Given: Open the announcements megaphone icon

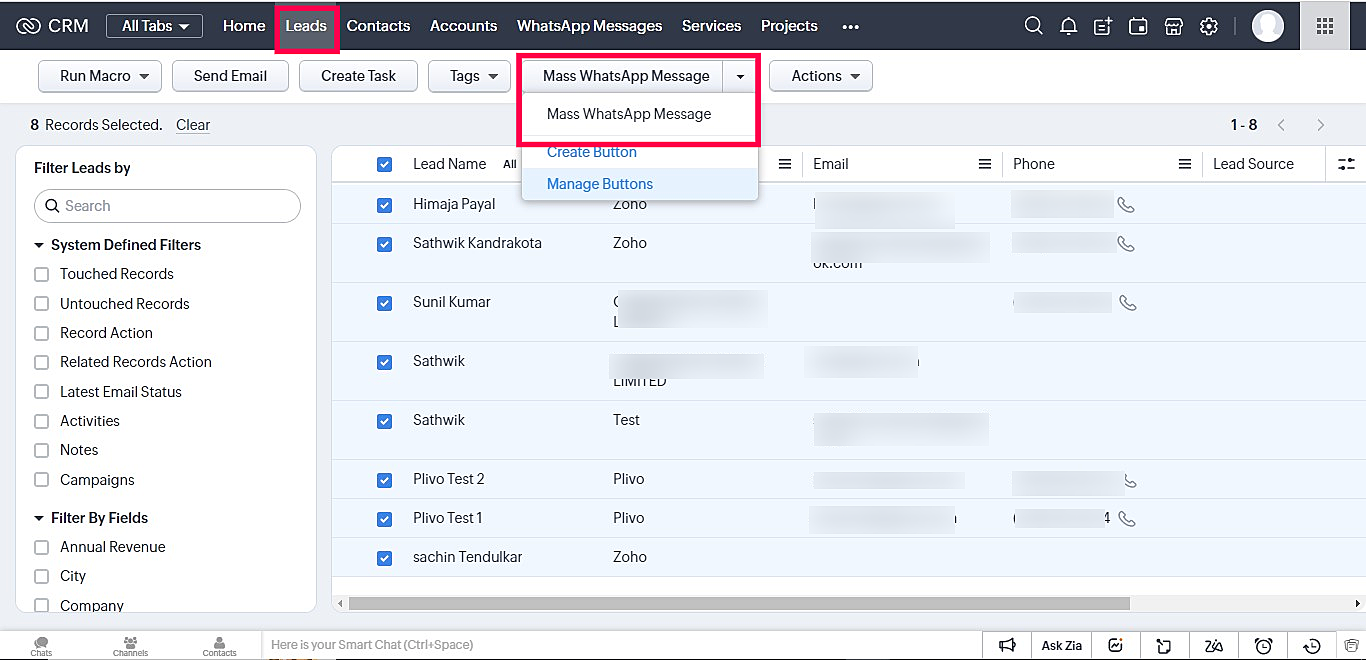Looking at the screenshot, I should click(x=1008, y=645).
